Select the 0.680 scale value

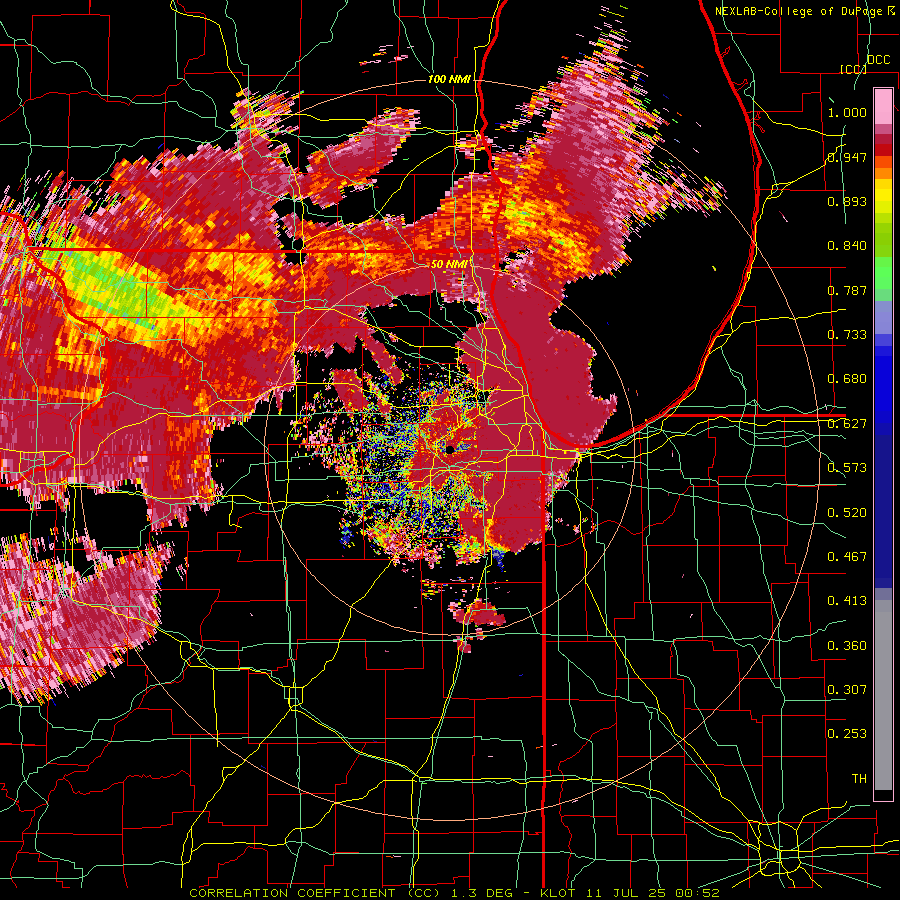[x=847, y=379]
